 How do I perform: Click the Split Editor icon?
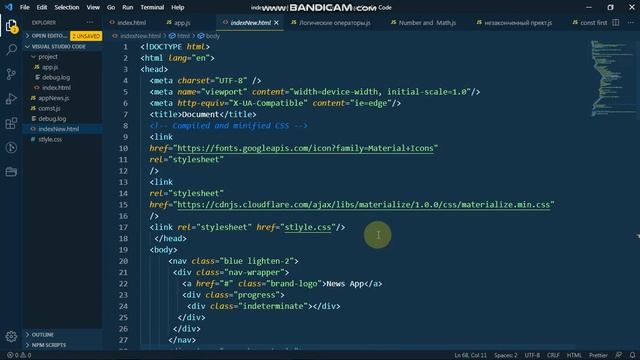[x=616, y=22]
